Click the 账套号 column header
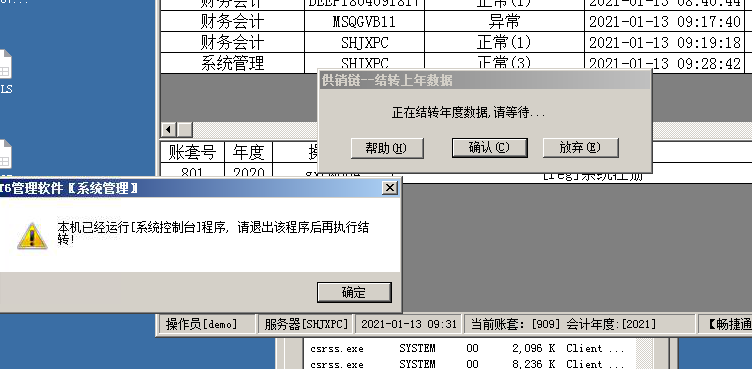Screen dimensions: 752x369 (192, 152)
